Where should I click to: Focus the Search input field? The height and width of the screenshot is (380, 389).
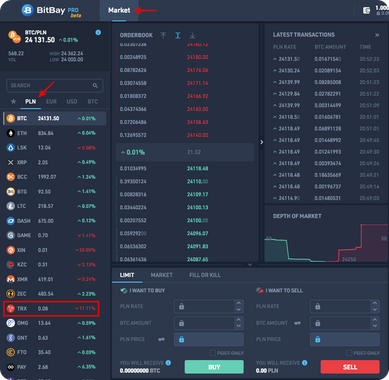coord(55,86)
